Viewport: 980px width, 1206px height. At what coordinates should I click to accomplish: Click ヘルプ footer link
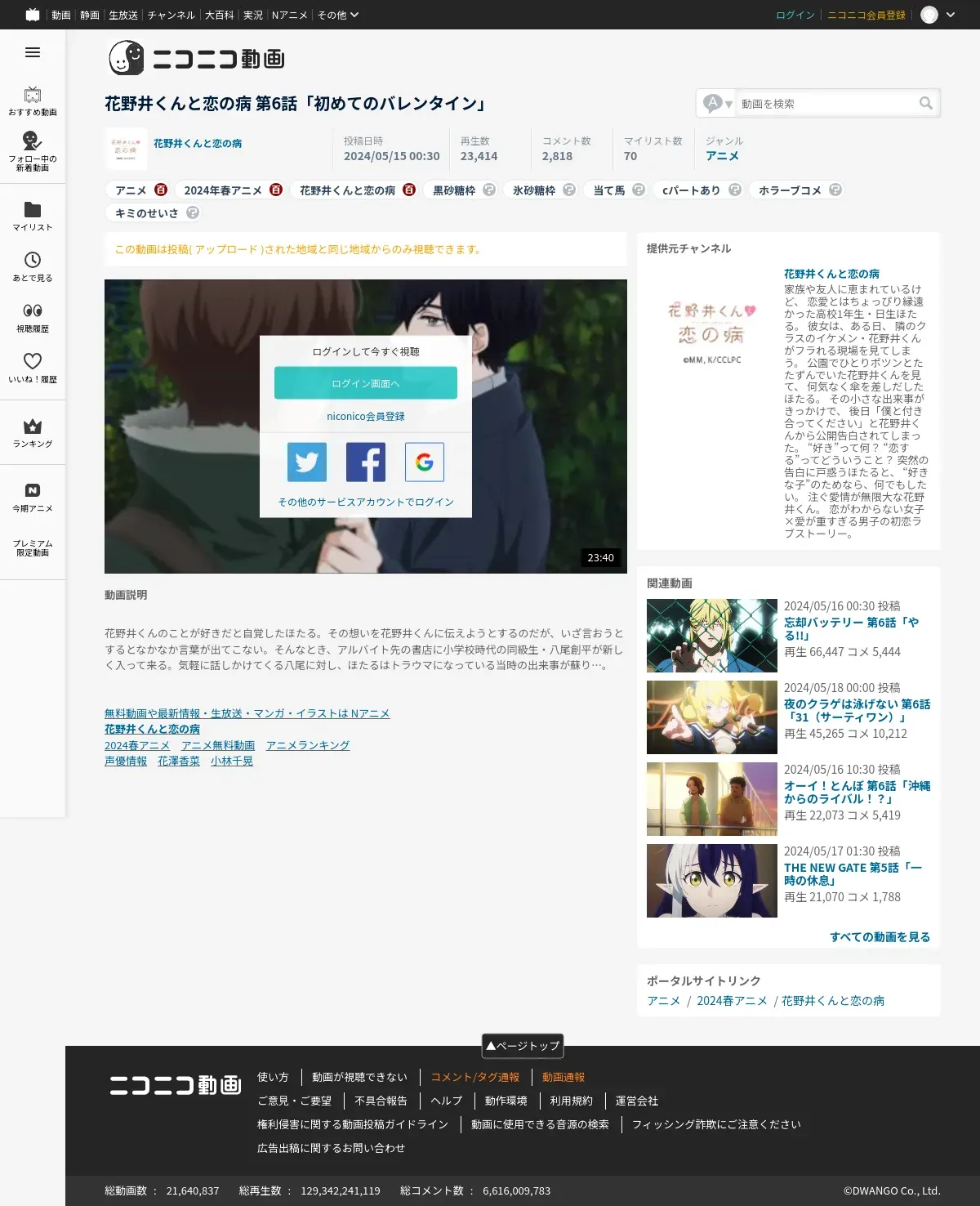click(447, 1101)
